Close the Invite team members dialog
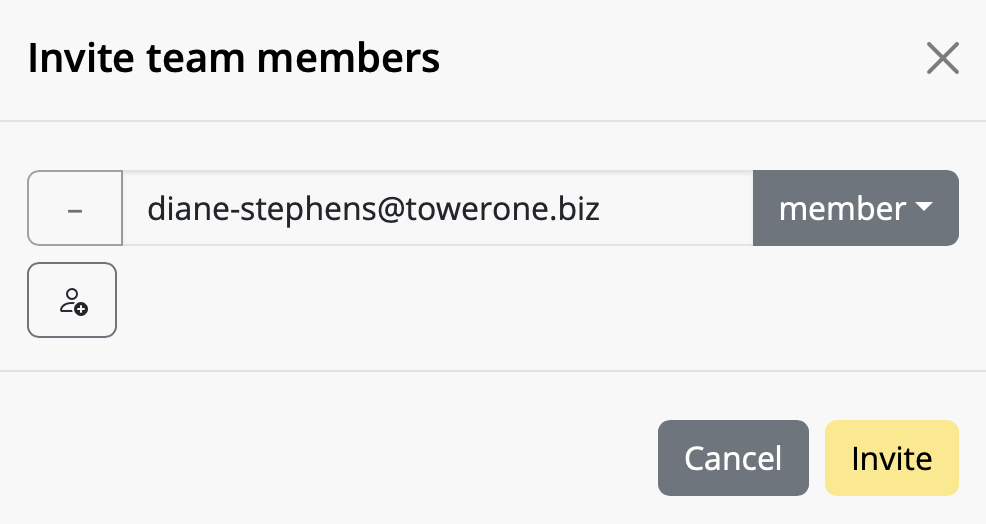This screenshot has height=524, width=986. click(x=943, y=58)
